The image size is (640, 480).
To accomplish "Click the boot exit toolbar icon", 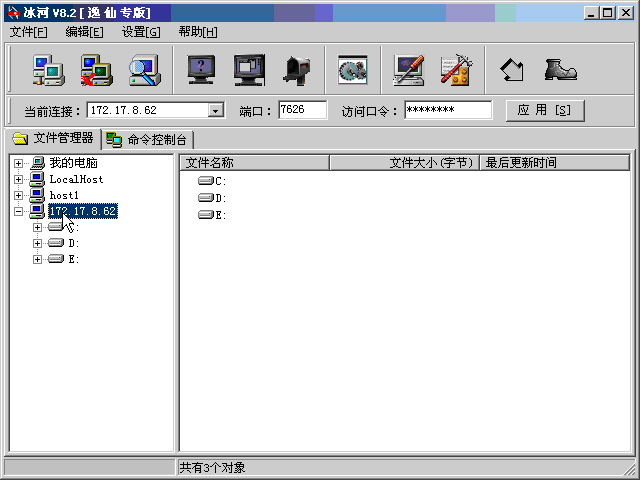I will coord(561,70).
